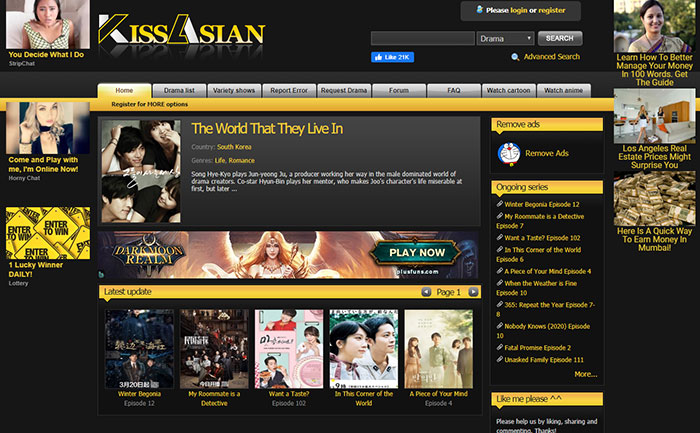Image resolution: width=700 pixels, height=433 pixels.
Task: Open the Drama search type dropdown
Action: click(504, 39)
